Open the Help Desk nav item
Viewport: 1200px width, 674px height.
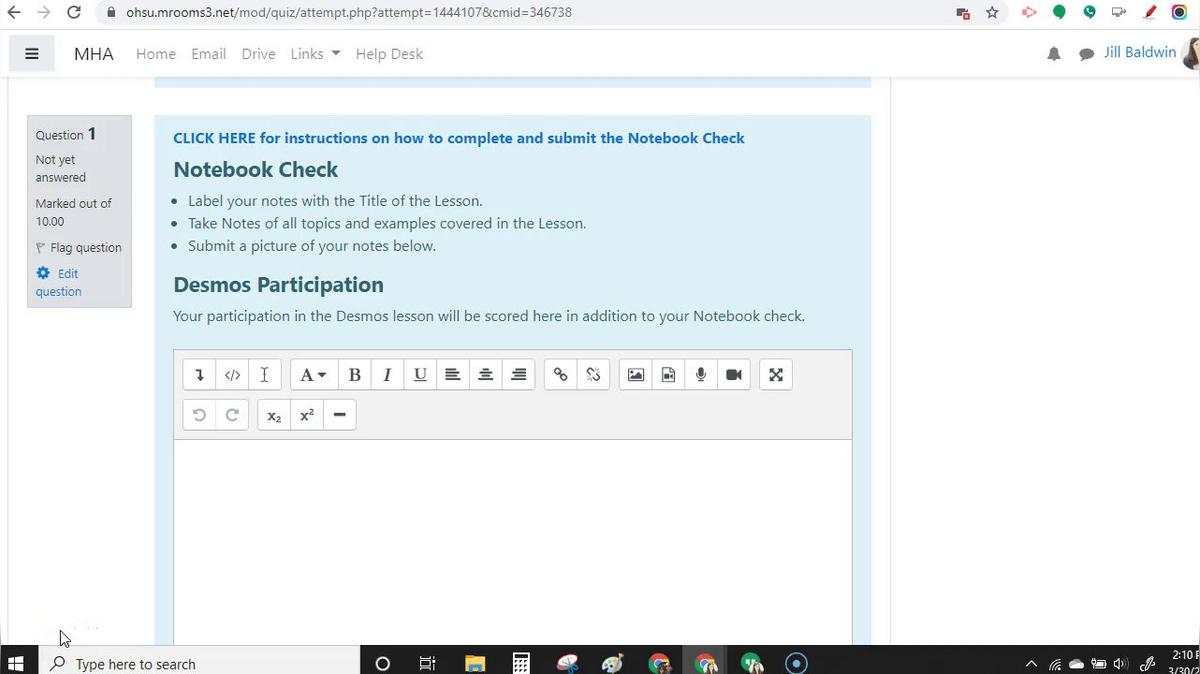pos(389,54)
